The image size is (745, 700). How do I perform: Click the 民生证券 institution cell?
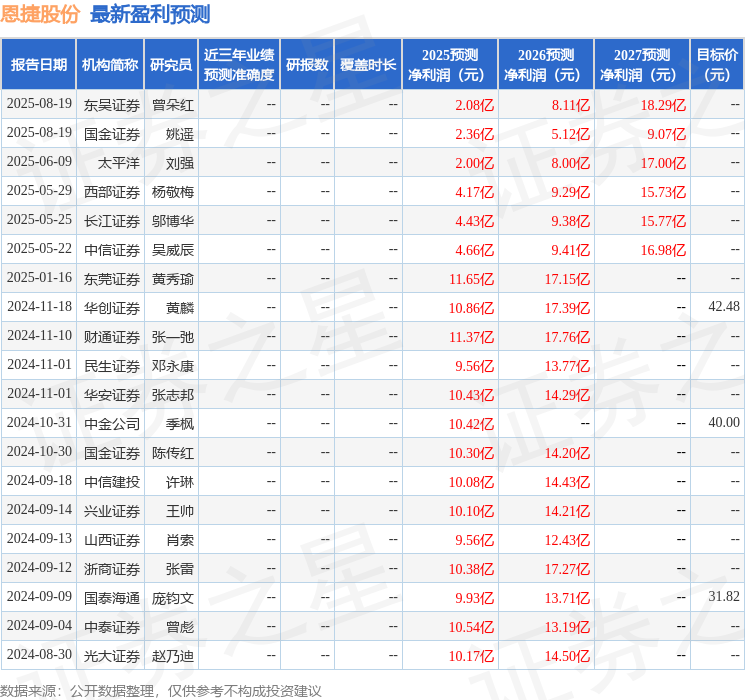[x=112, y=366]
